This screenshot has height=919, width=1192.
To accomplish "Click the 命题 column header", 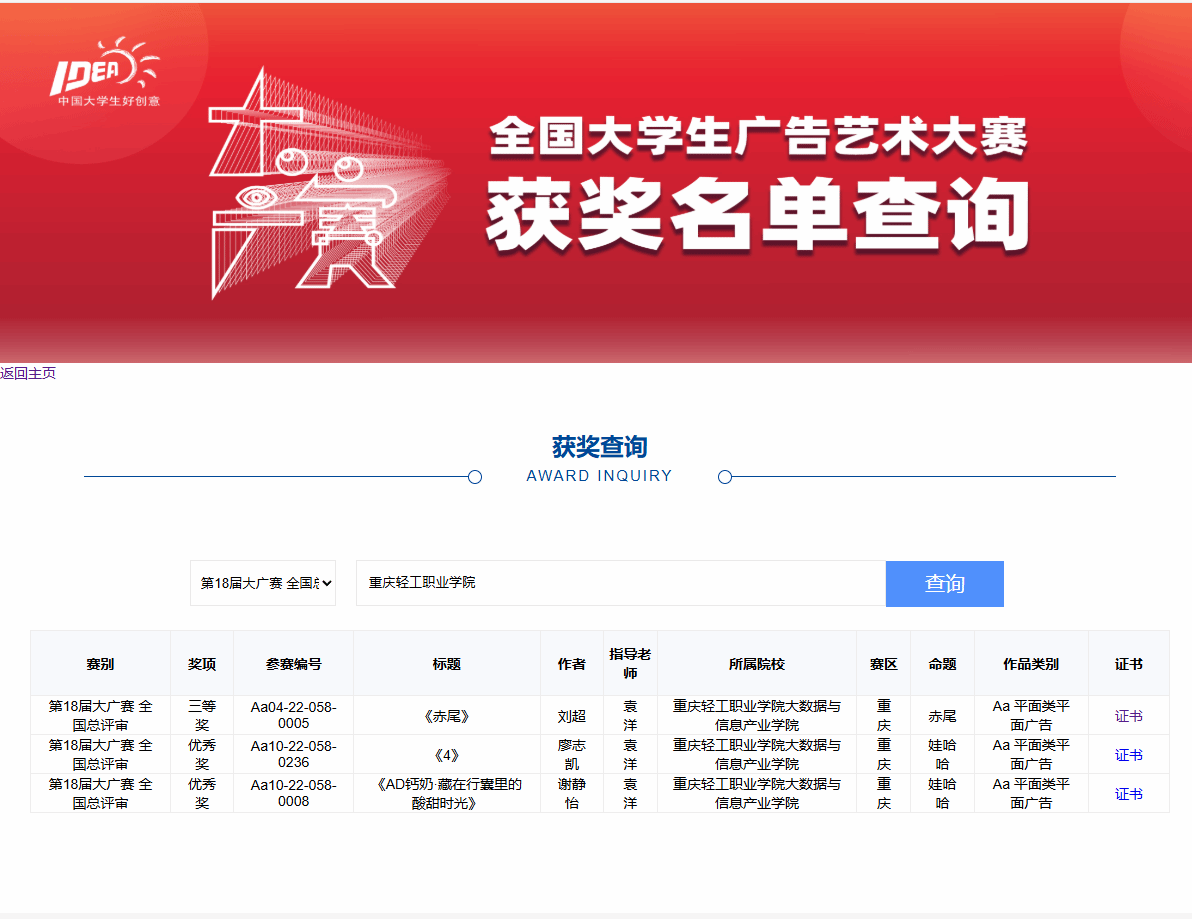I will point(943,664).
